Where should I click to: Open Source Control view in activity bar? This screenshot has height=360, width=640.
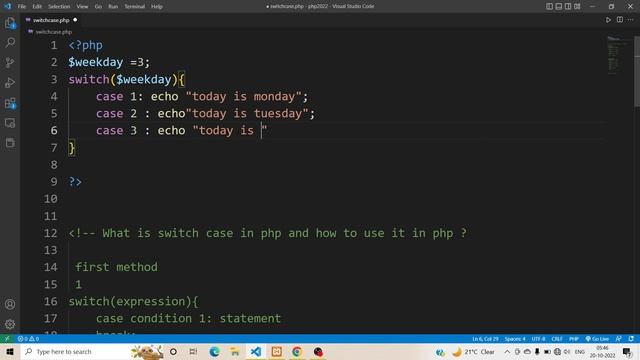(x=10, y=62)
